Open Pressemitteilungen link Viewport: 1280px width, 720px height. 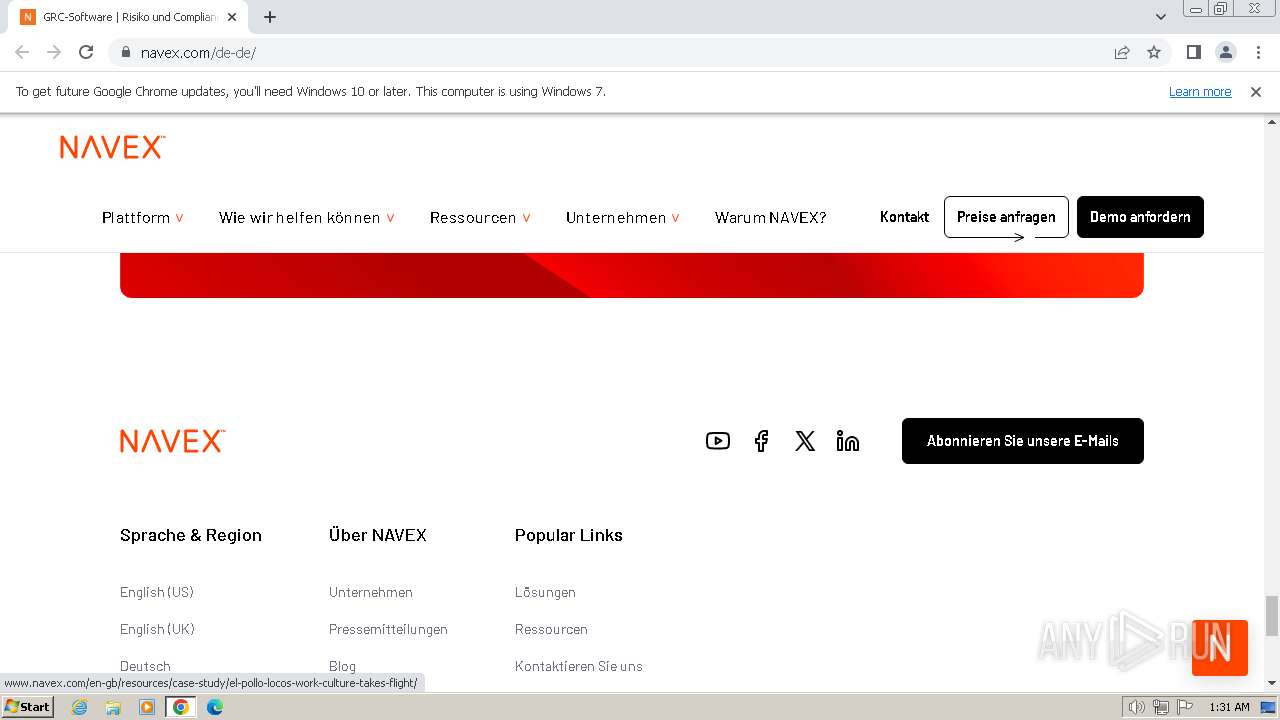(x=388, y=629)
